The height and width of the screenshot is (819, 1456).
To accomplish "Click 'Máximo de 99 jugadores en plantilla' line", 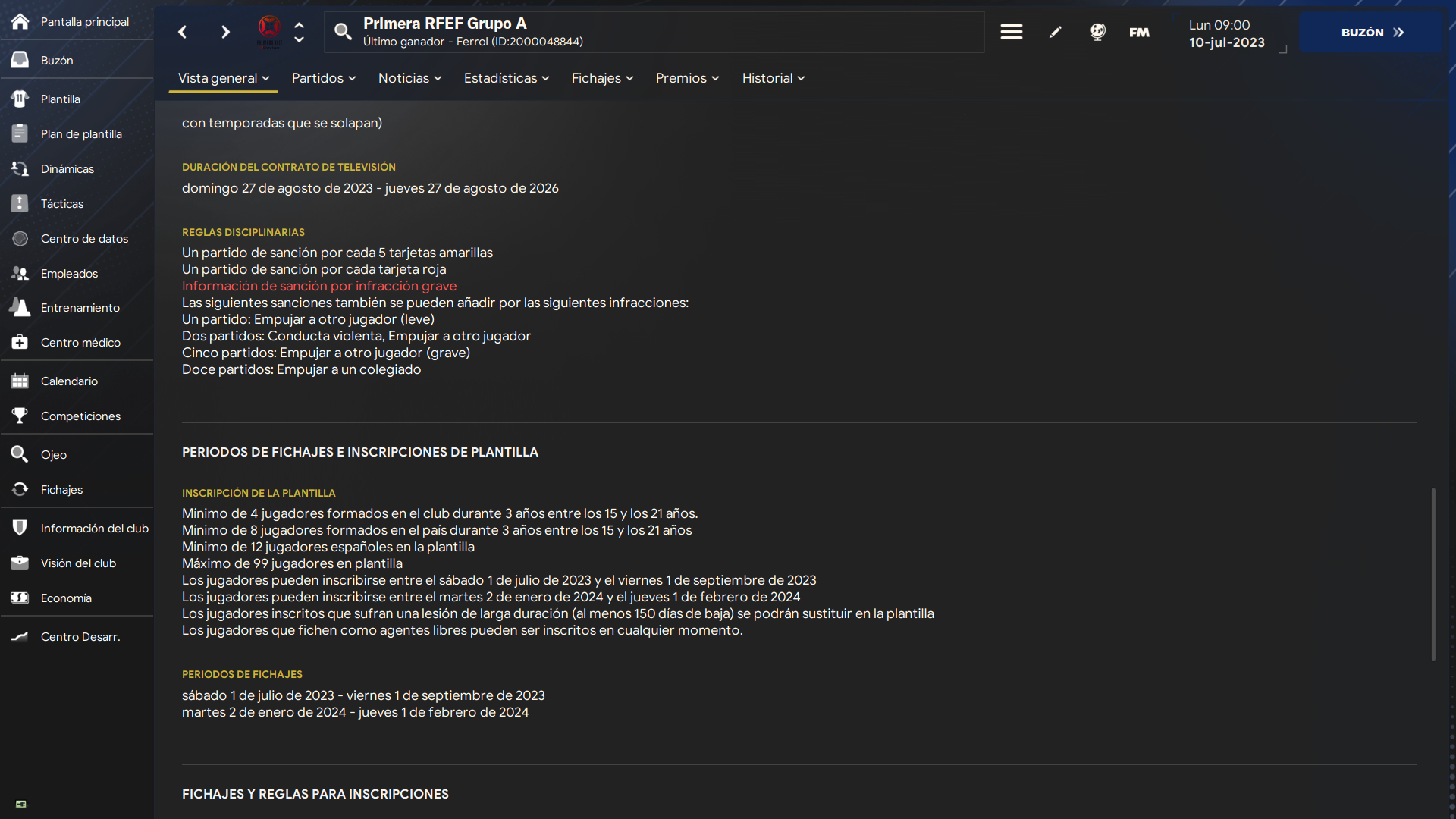I will point(292,563).
